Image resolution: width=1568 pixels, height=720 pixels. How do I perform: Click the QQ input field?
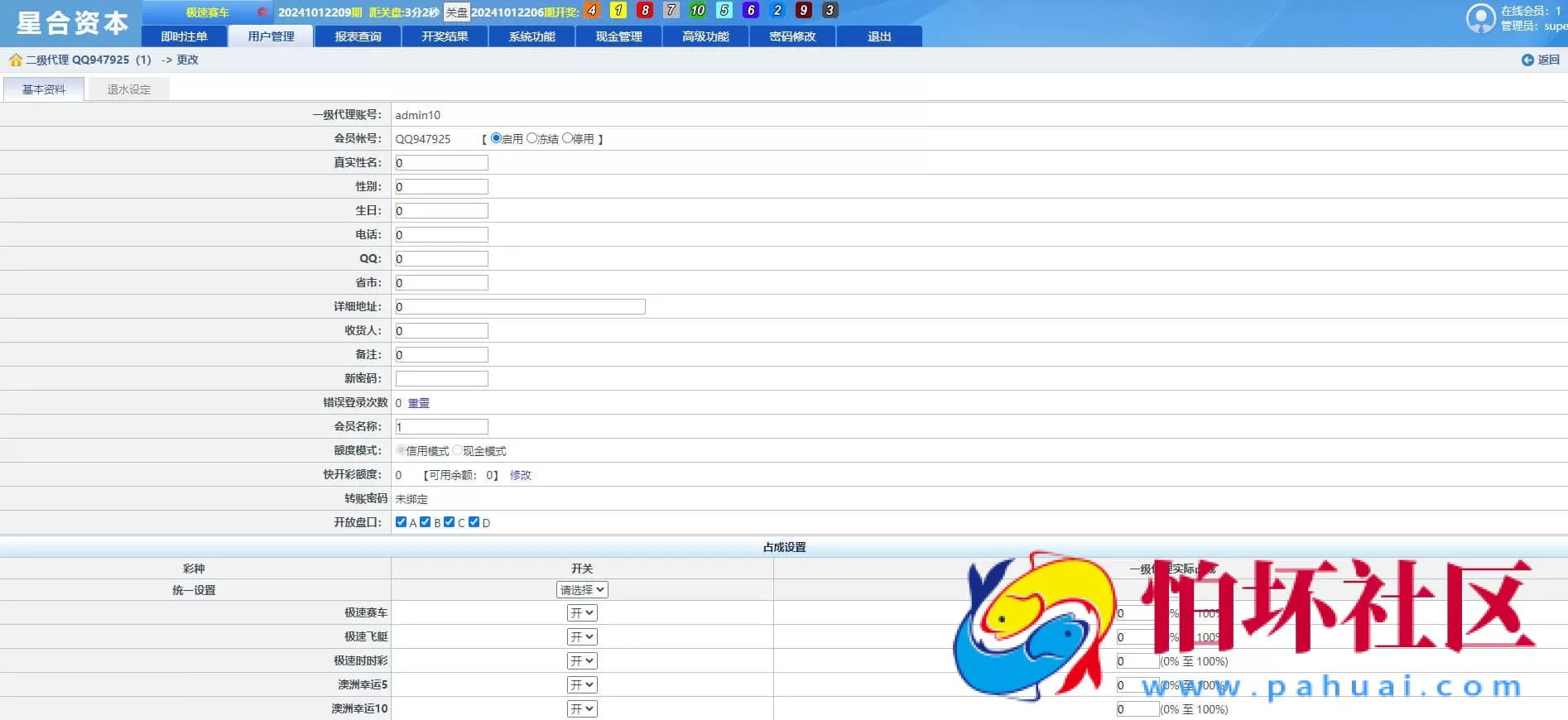pyautogui.click(x=442, y=259)
